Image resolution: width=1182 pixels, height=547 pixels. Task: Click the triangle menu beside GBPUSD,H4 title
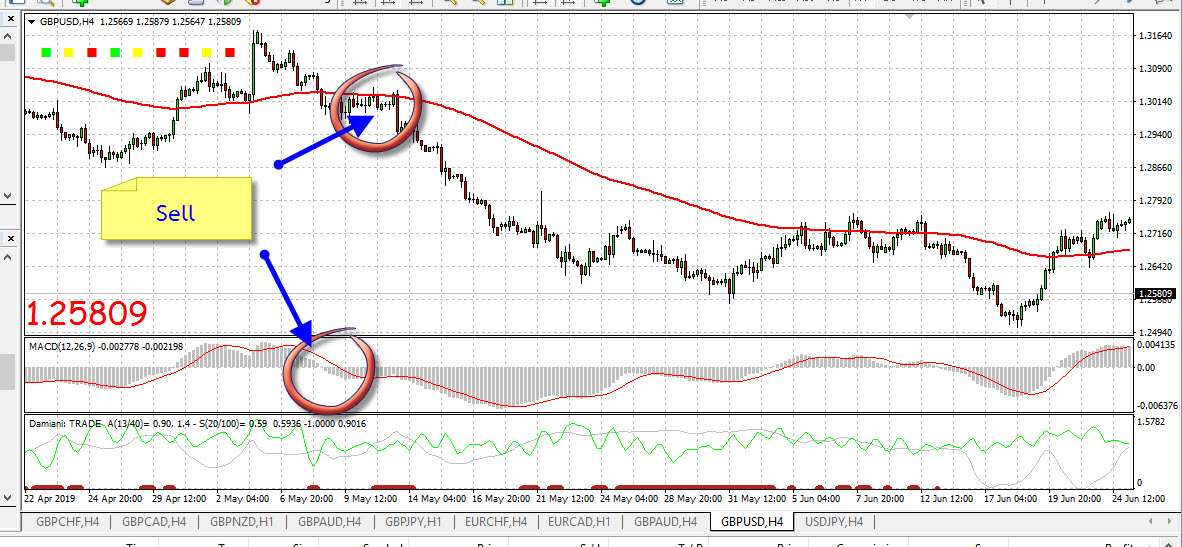pos(32,21)
